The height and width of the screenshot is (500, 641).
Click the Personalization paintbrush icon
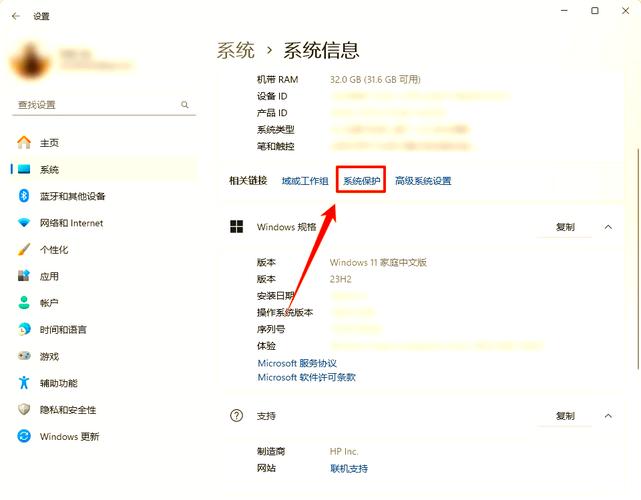pos(24,249)
